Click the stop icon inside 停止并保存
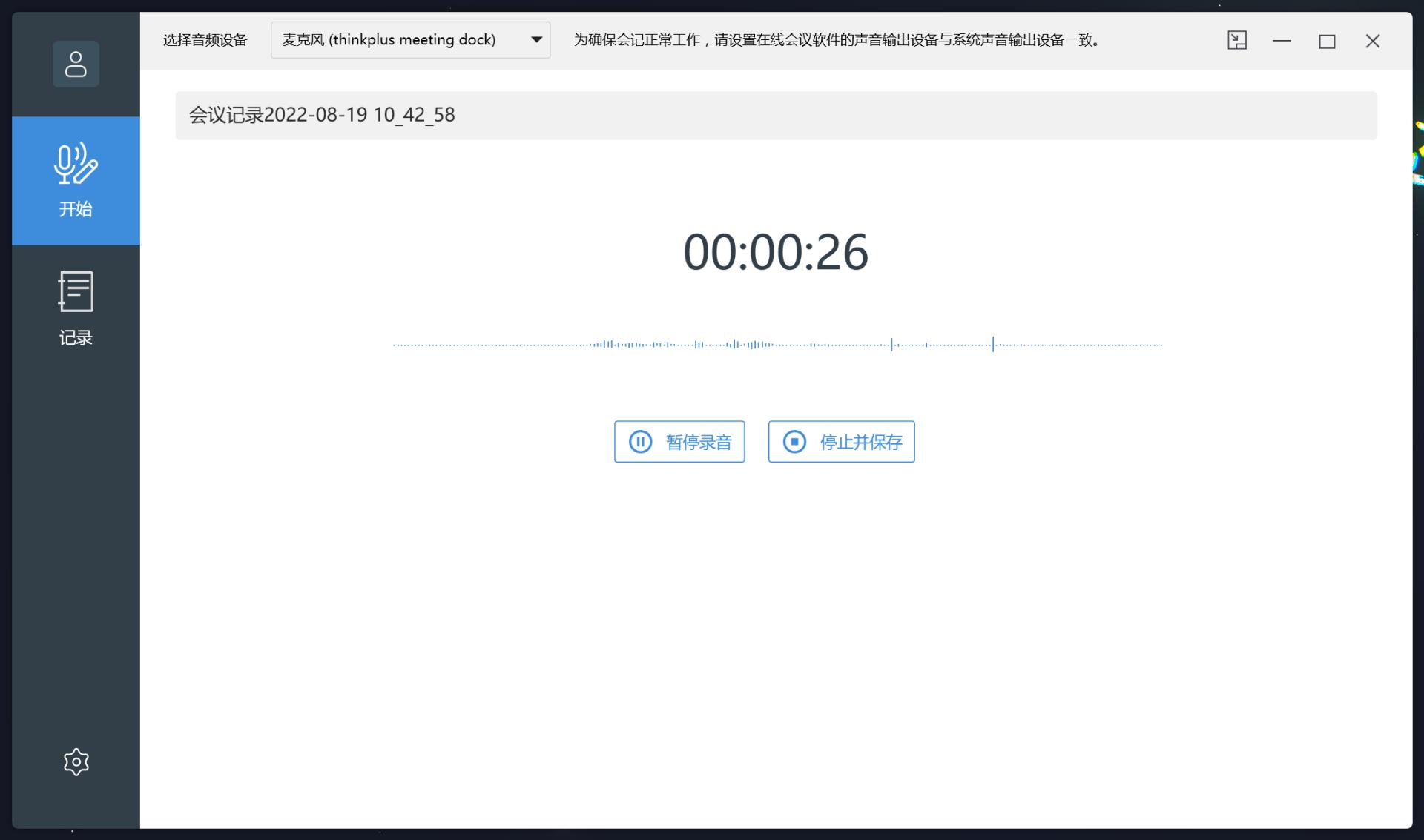 (794, 441)
